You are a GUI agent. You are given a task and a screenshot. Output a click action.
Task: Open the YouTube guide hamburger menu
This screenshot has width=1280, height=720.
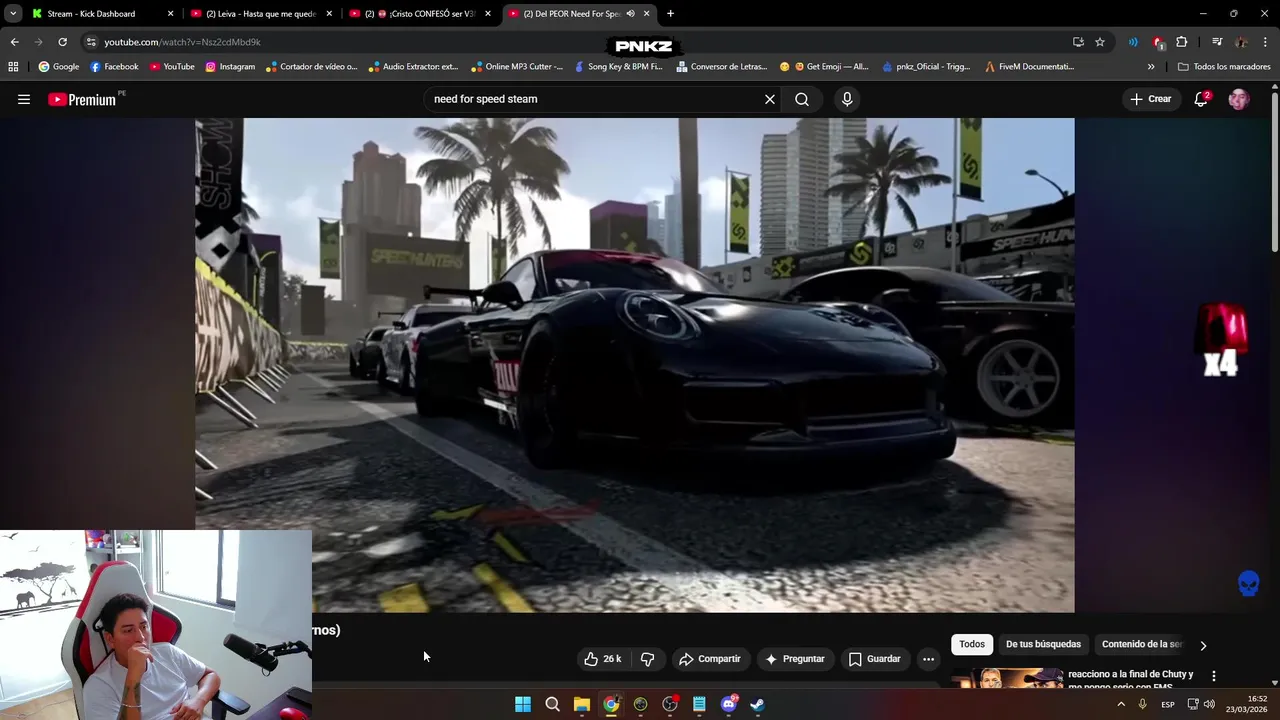[x=24, y=99]
